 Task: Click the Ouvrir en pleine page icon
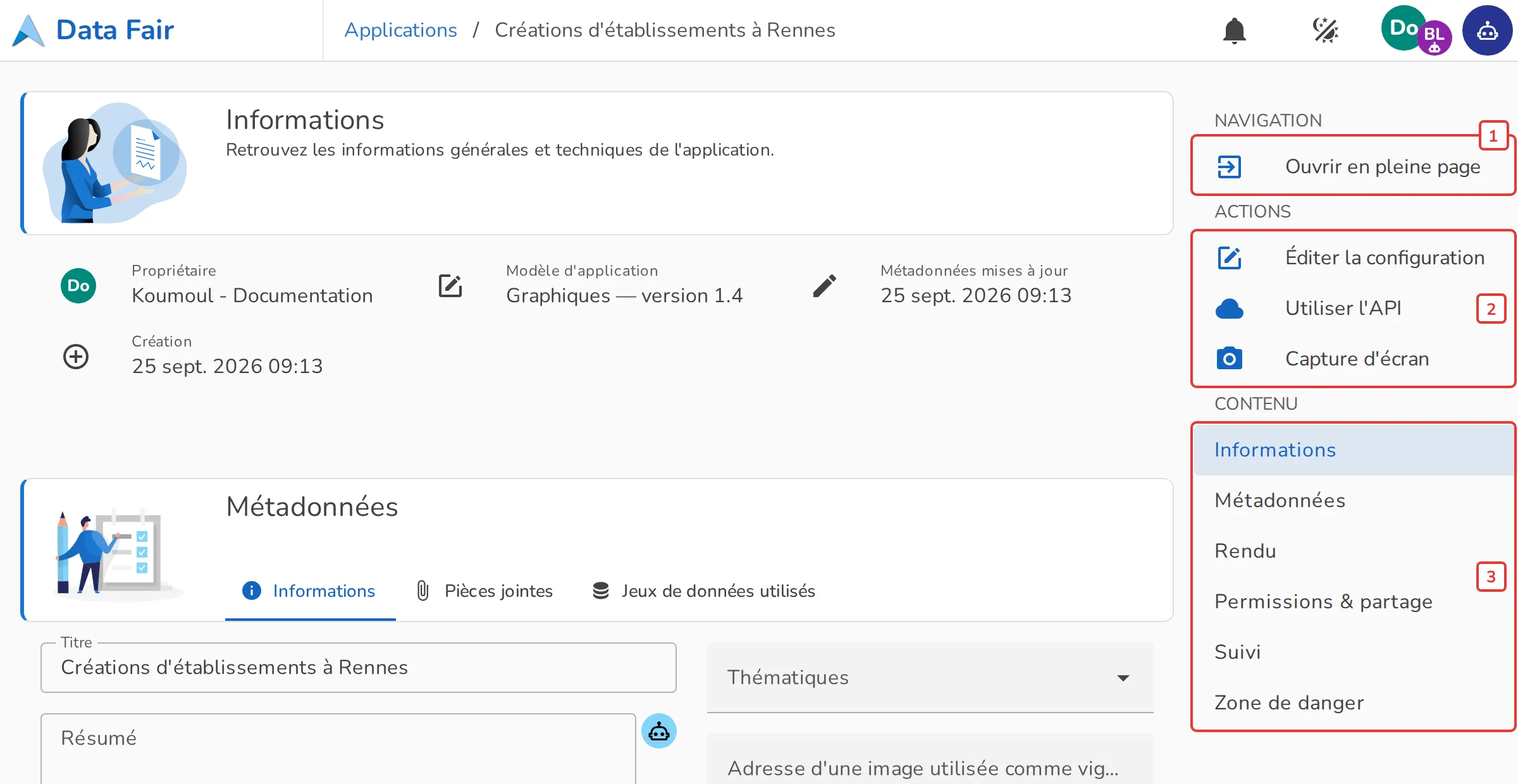tap(1229, 167)
